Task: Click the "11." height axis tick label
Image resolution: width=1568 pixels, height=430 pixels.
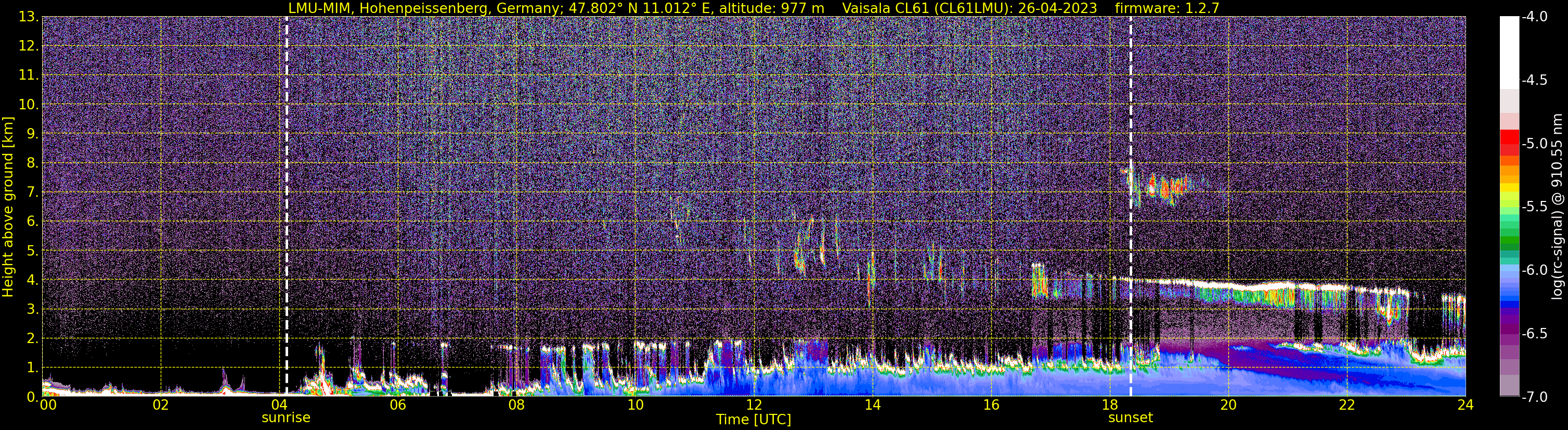Action: [29, 75]
